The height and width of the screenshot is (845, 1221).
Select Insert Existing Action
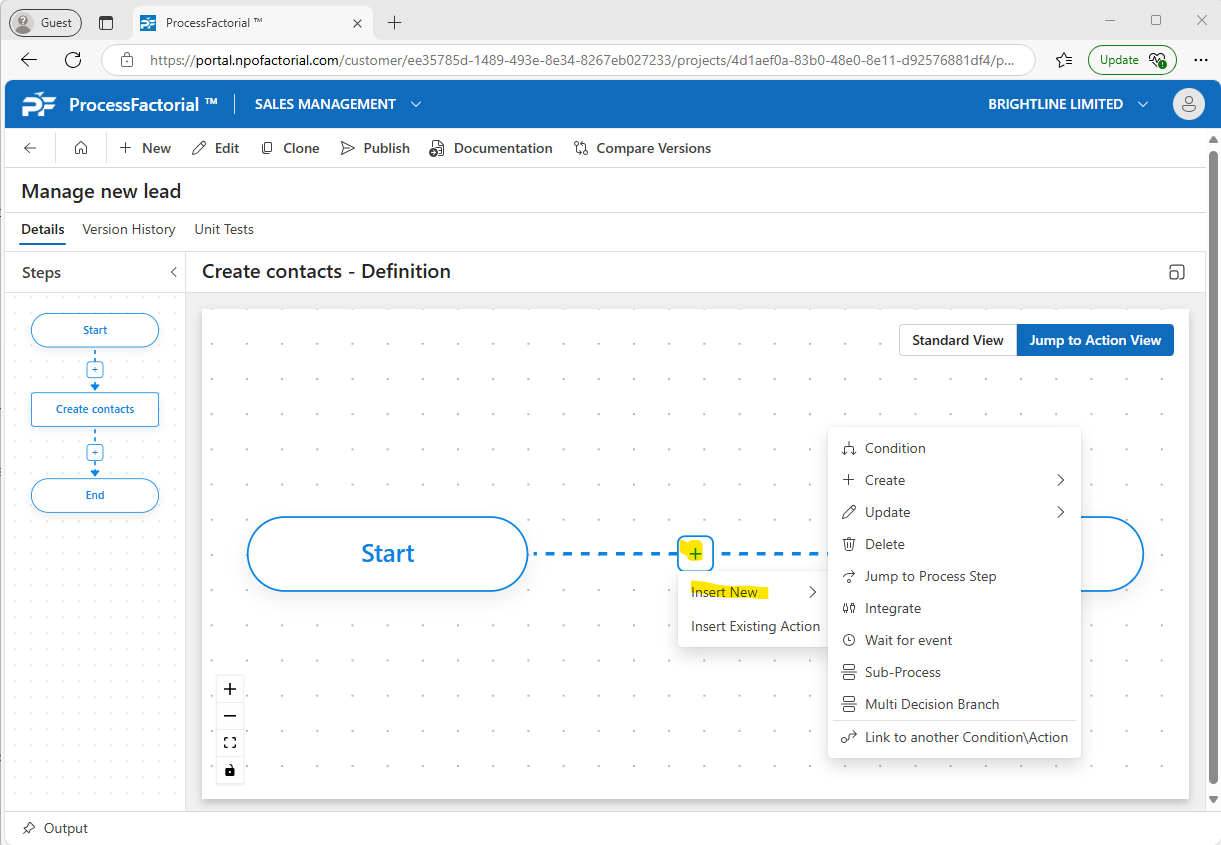click(x=755, y=626)
